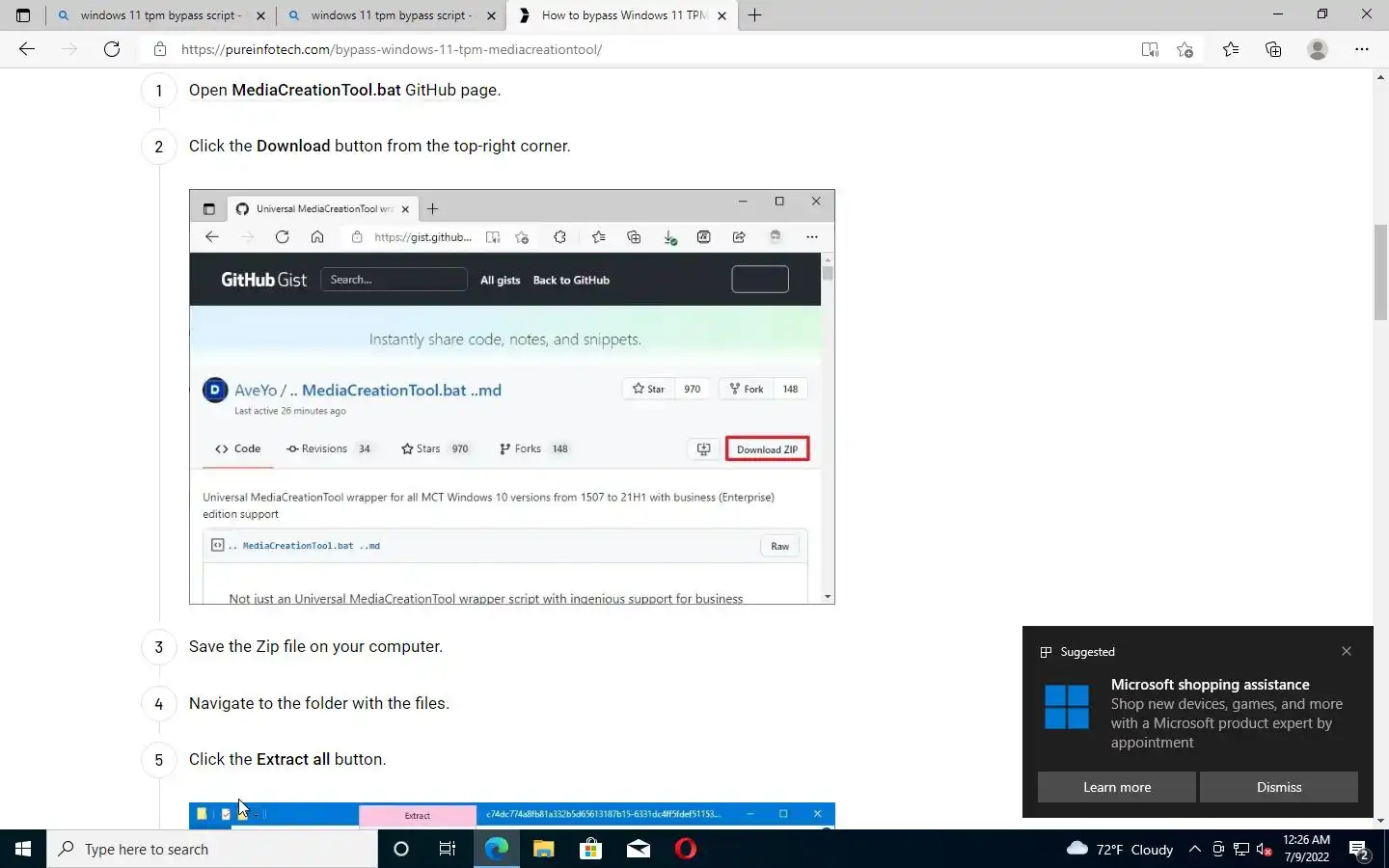
Task: Open the Mail app from taskbar
Action: pyautogui.click(x=638, y=849)
